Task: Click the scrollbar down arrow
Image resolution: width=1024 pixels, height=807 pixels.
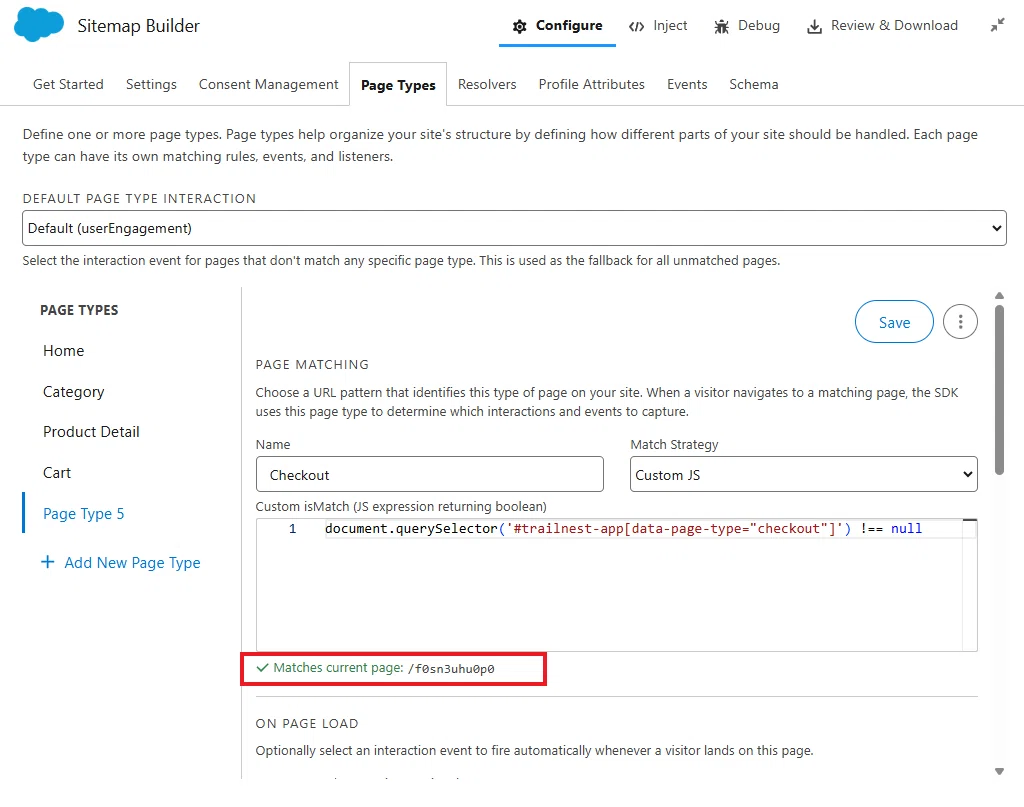Action: [x=999, y=771]
